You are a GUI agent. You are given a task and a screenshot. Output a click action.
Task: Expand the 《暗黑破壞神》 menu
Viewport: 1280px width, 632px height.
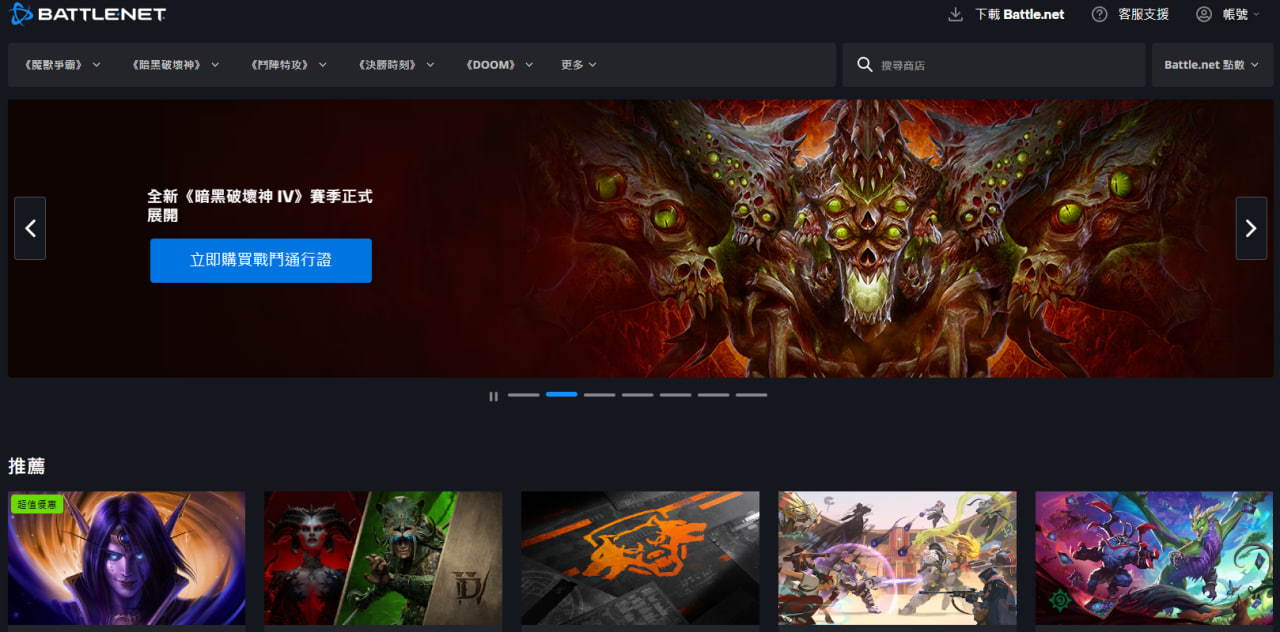[x=174, y=65]
